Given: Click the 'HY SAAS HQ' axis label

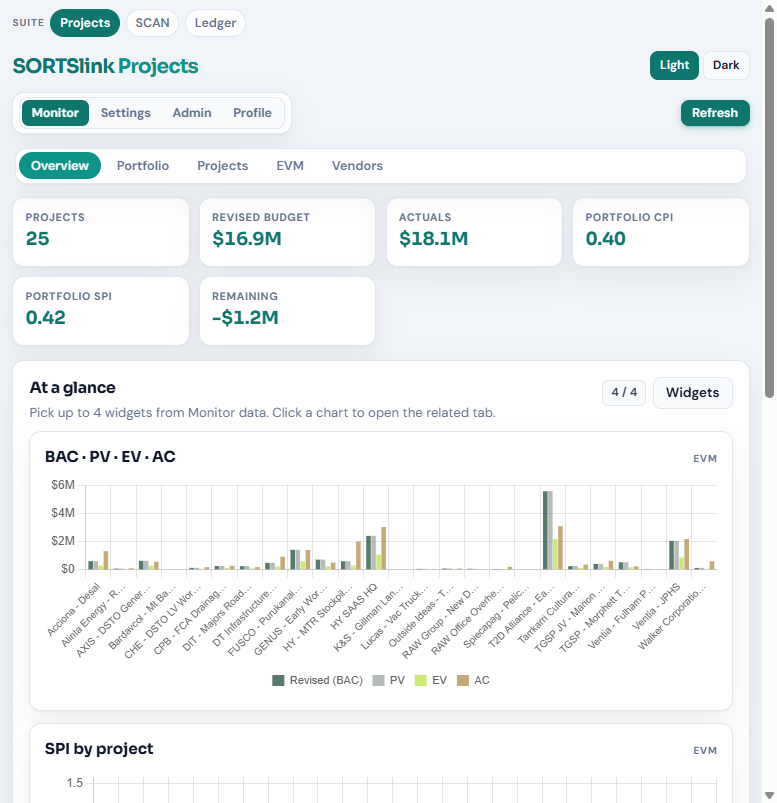Looking at the screenshot, I should click(x=354, y=606).
